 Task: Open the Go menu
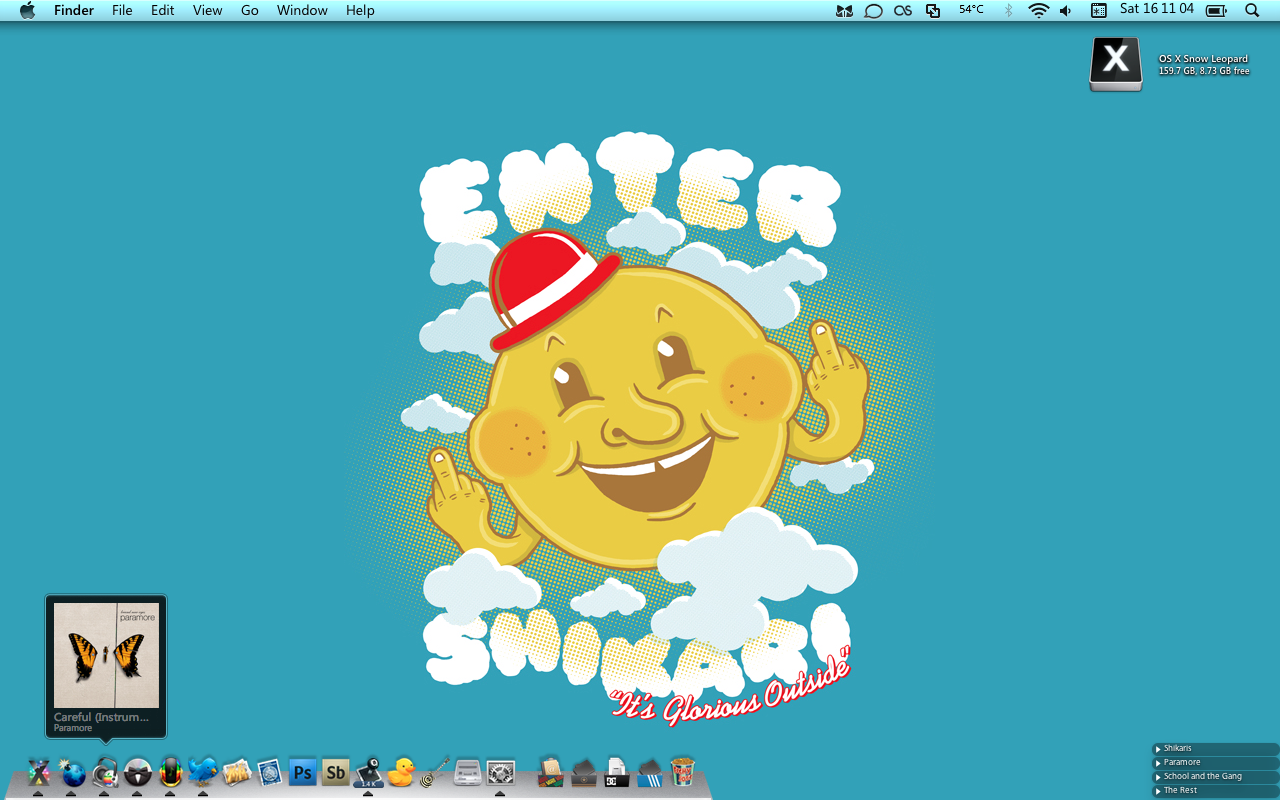click(x=250, y=10)
